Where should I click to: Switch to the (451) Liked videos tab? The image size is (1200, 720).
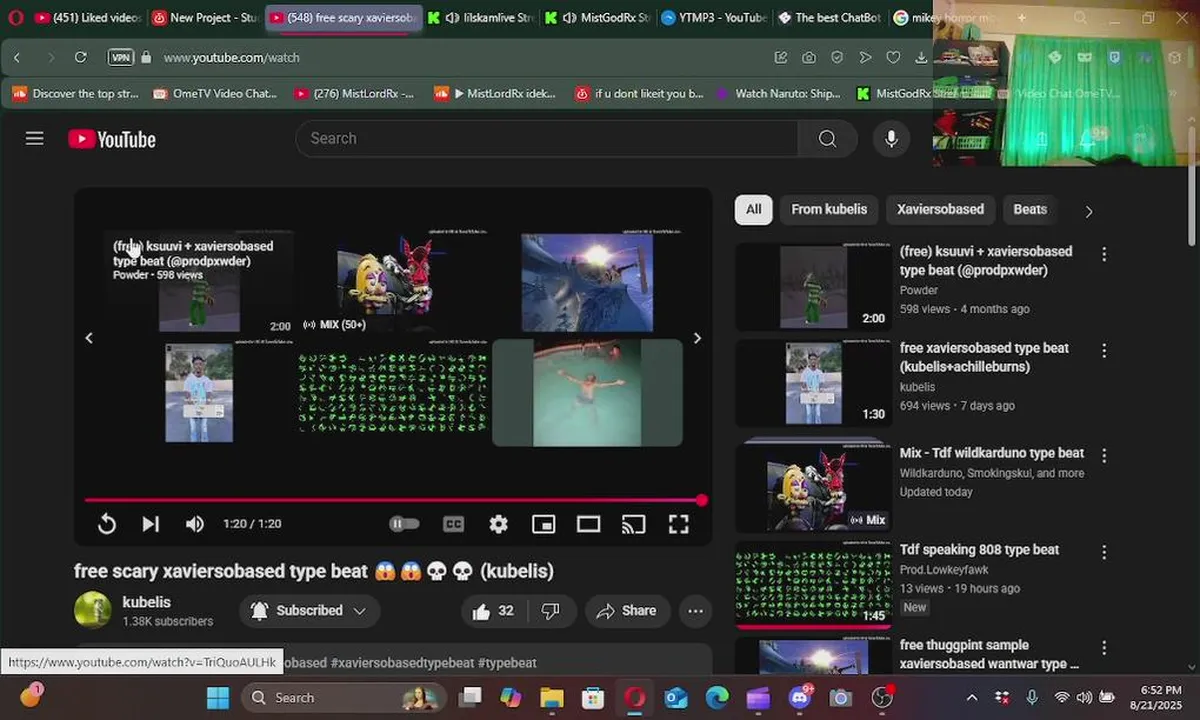(x=87, y=18)
